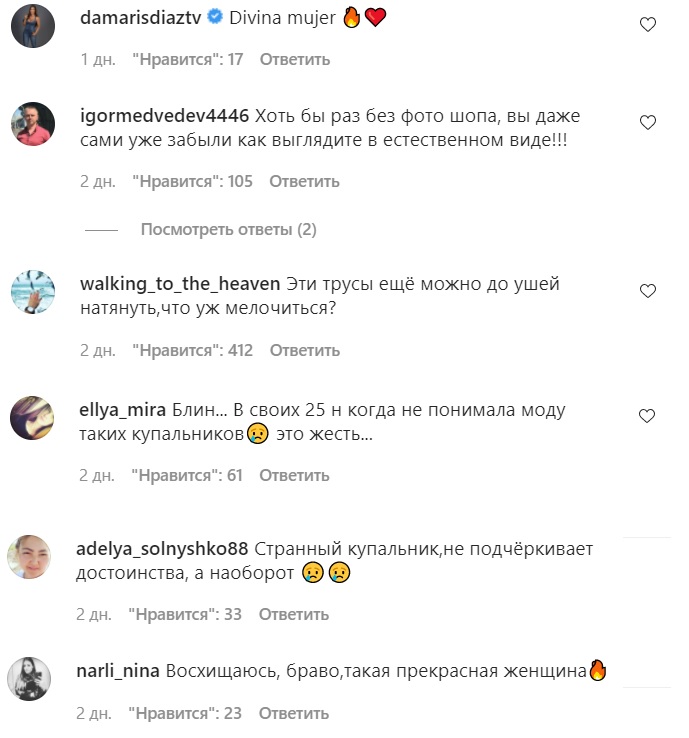
Task: Go to adelya_solnyshko88's username link
Action: [x=161, y=549]
